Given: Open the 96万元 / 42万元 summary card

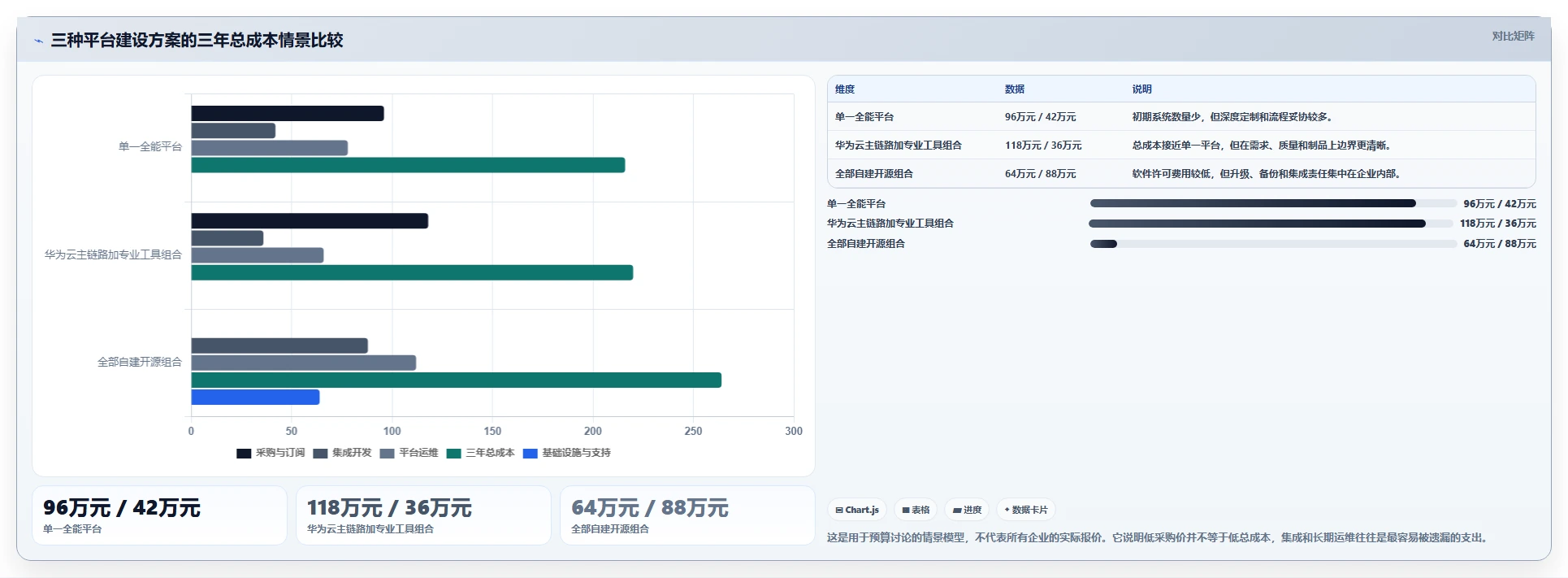Looking at the screenshot, I should (x=159, y=515).
